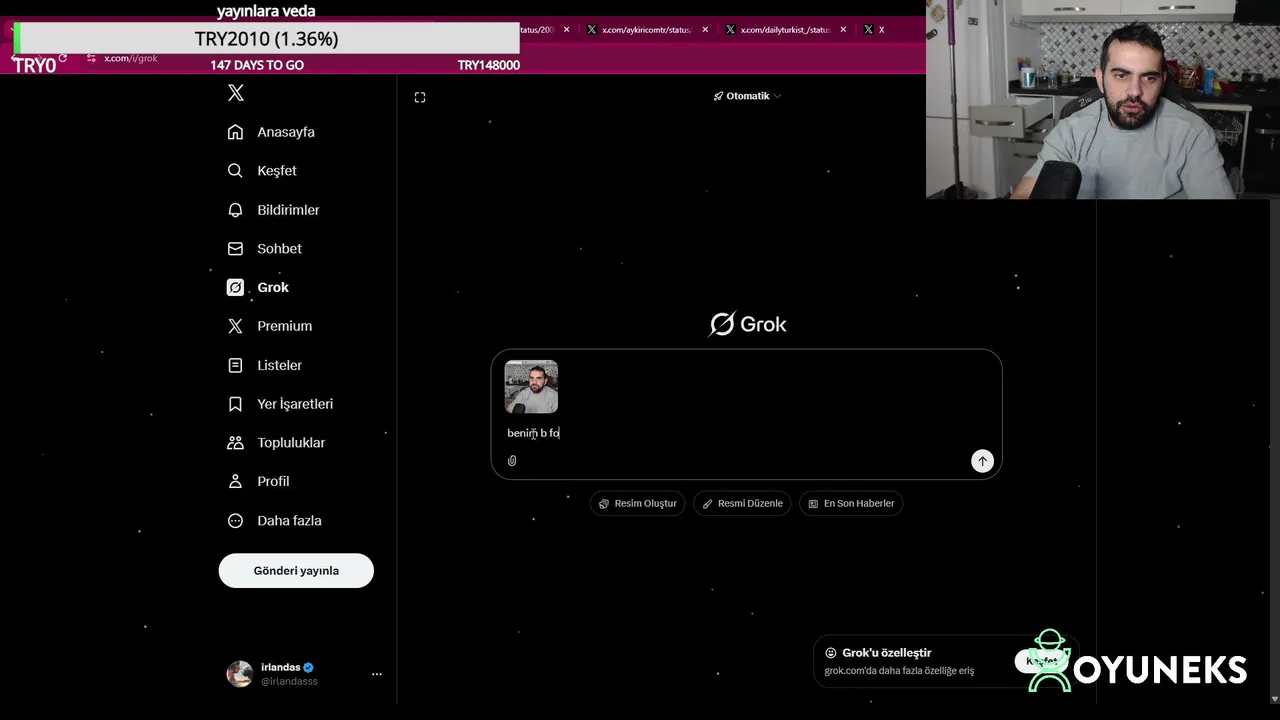1280x720 pixels.
Task: Click the Profil person icon
Action: [235, 482]
